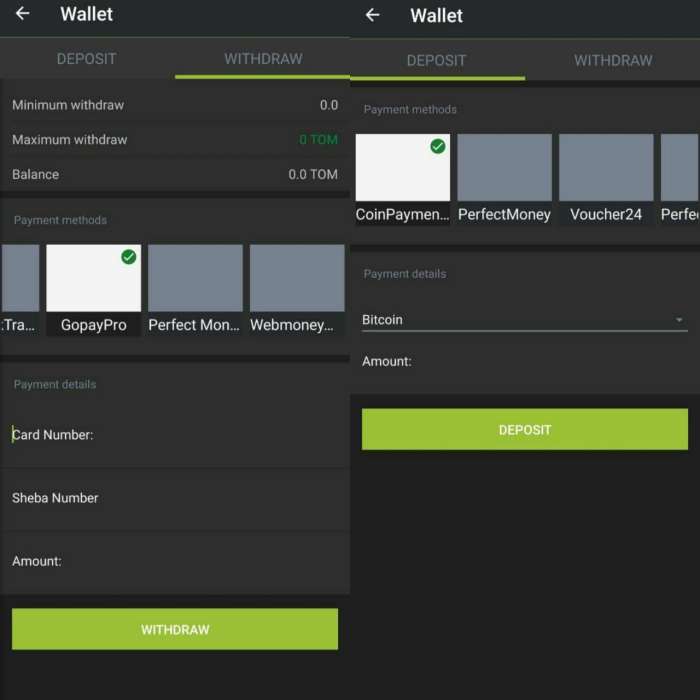
Task: Enter the Amount field below Sheba Number
Action: (x=175, y=561)
